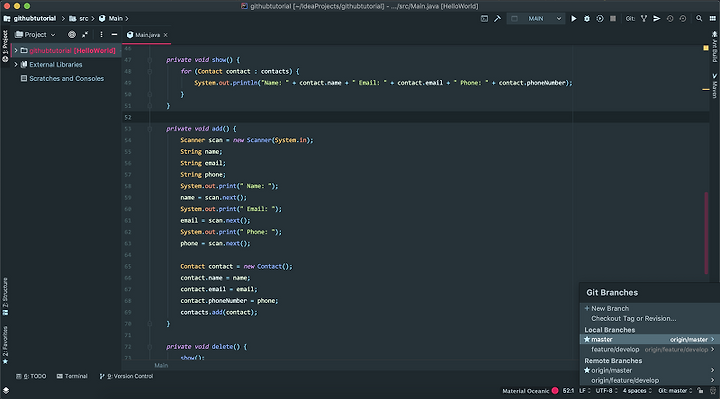
Task: Expand External Libraries tree node
Action: [16, 65]
